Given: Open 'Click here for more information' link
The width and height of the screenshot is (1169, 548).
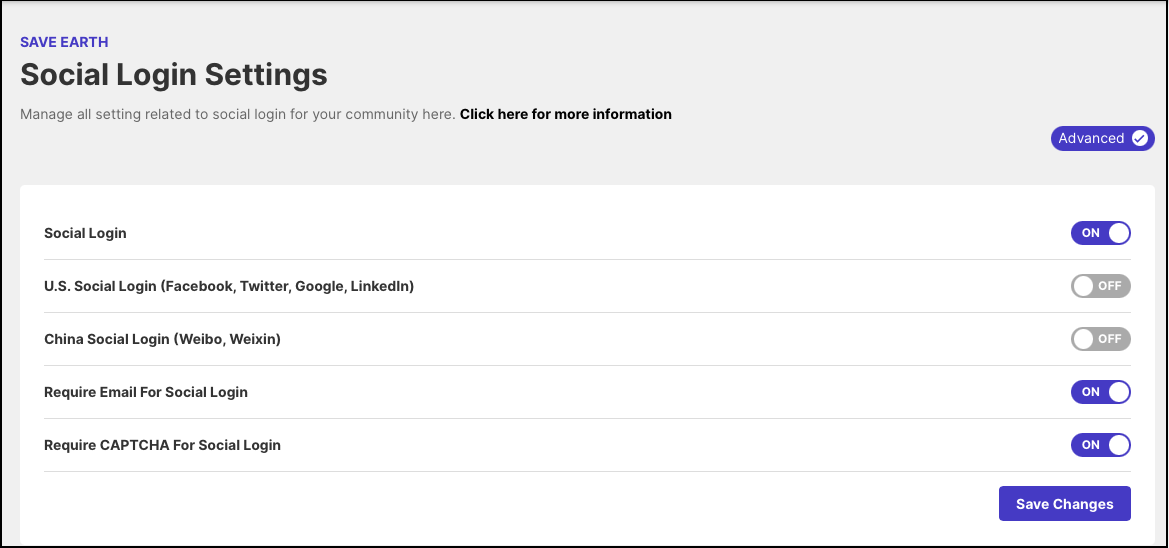Looking at the screenshot, I should point(565,114).
